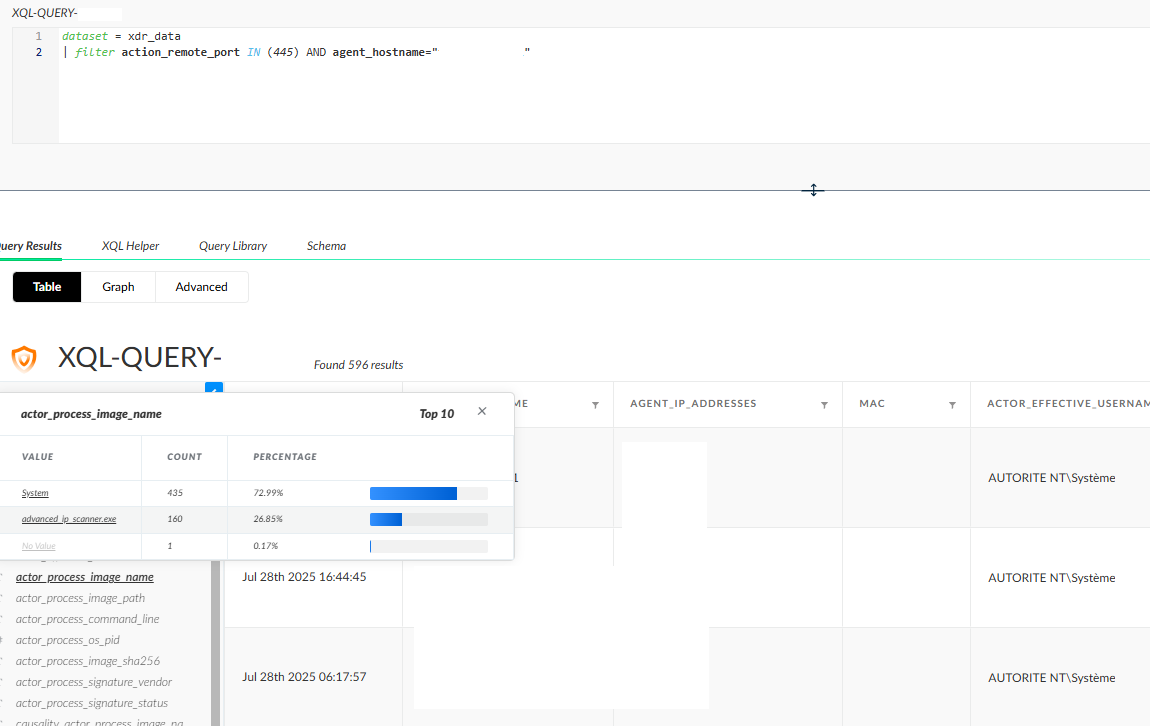Viewport: 1150px width, 726px height.
Task: Select actor_process_command_line field
Action: click(x=87, y=619)
